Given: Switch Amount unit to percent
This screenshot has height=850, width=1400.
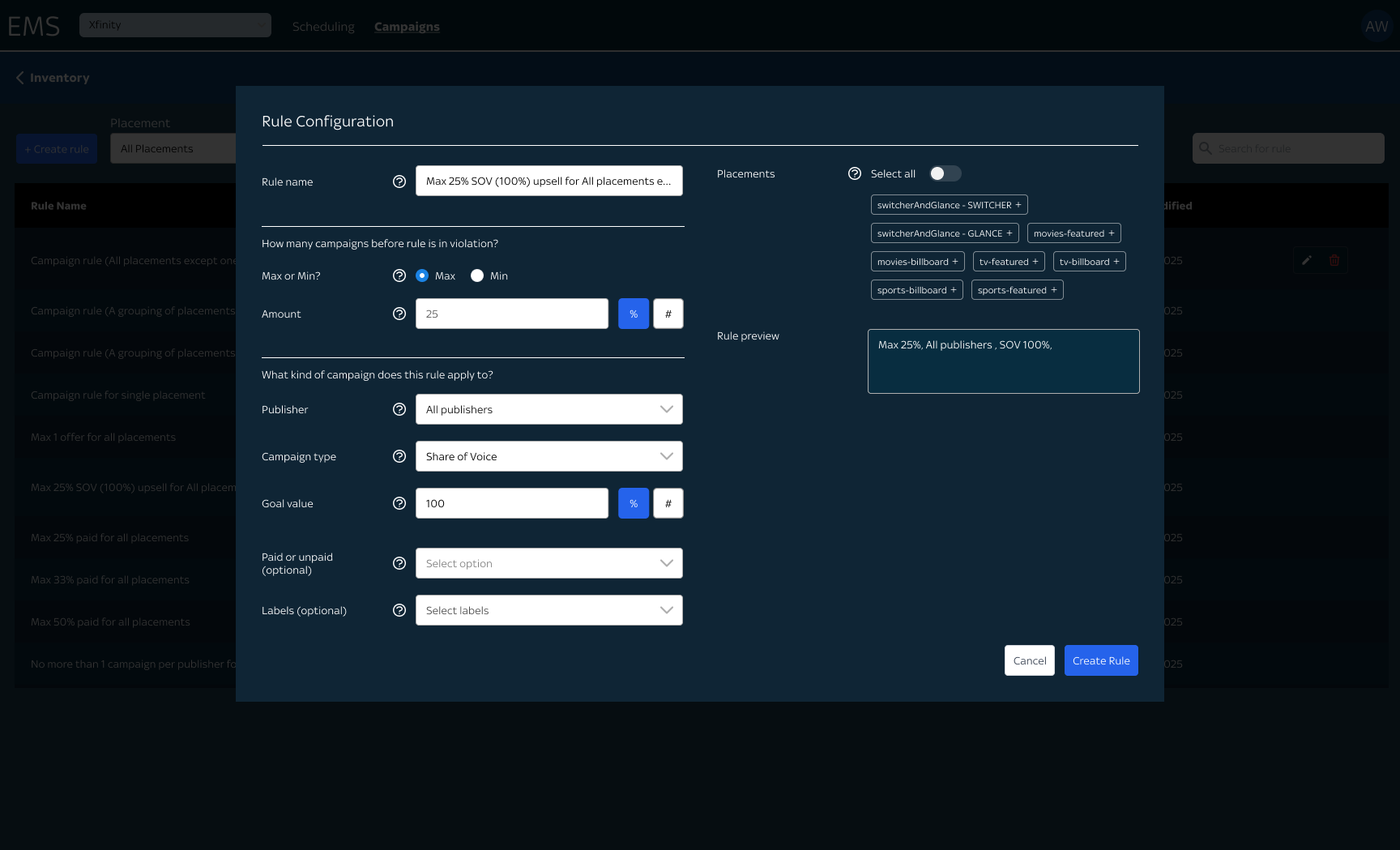Looking at the screenshot, I should (634, 314).
